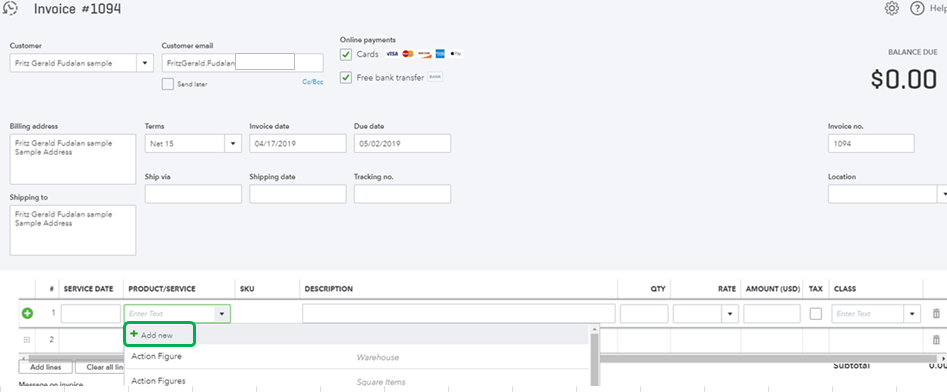Image resolution: width=947 pixels, height=392 pixels.
Task: Tick the Send later checkbox
Action: (167, 84)
